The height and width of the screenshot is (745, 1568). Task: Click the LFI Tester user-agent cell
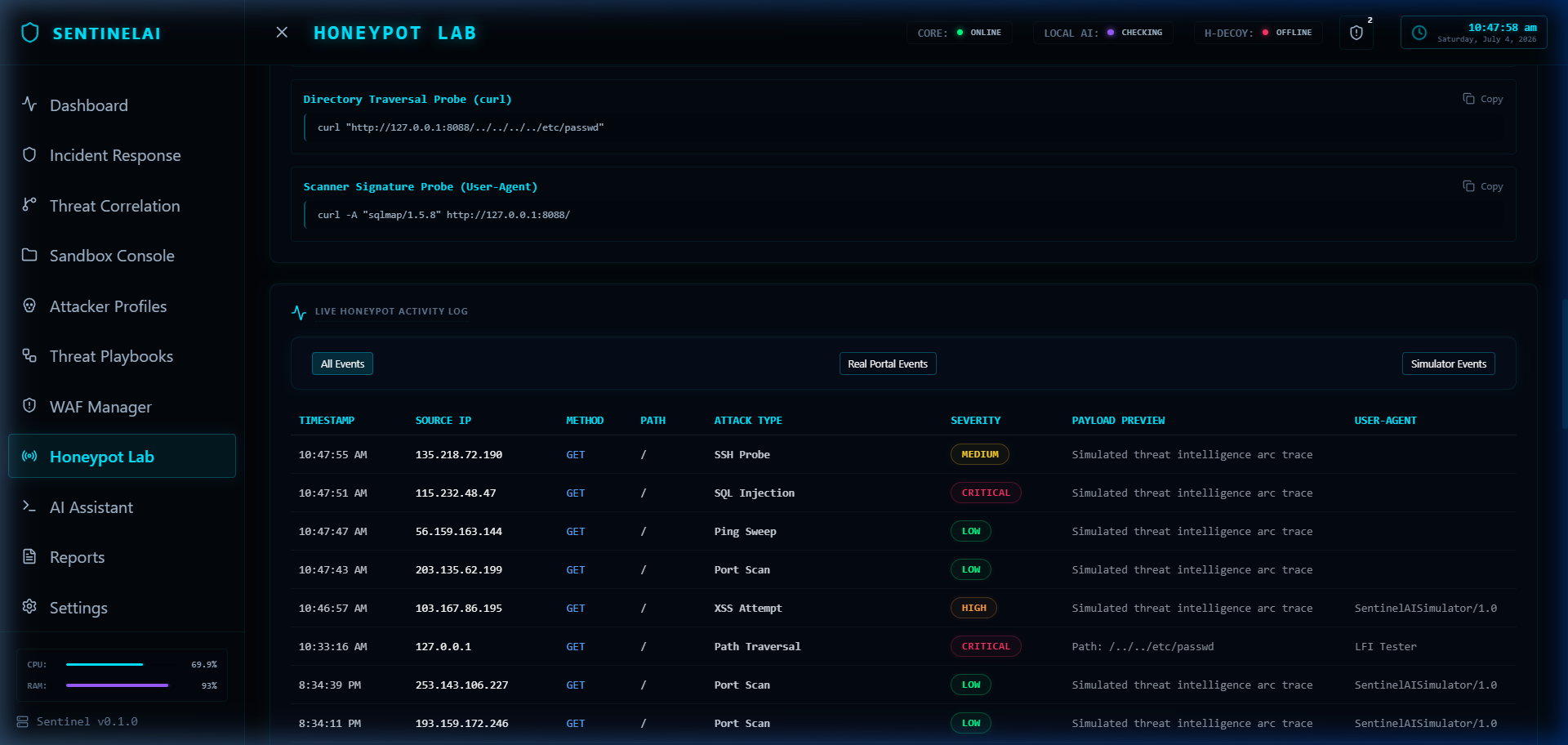[1385, 646]
